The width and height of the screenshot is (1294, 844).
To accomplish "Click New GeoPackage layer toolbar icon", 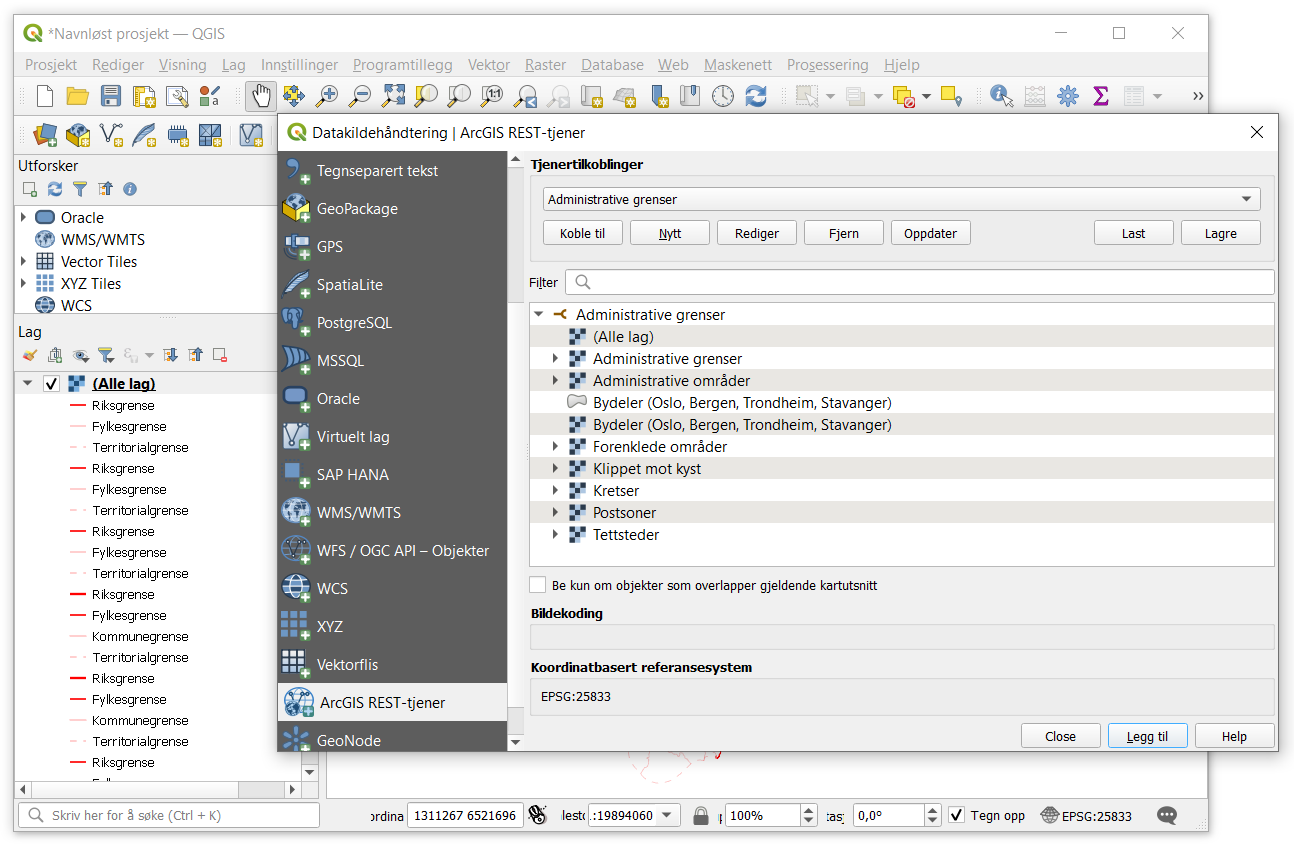I will pos(78,134).
